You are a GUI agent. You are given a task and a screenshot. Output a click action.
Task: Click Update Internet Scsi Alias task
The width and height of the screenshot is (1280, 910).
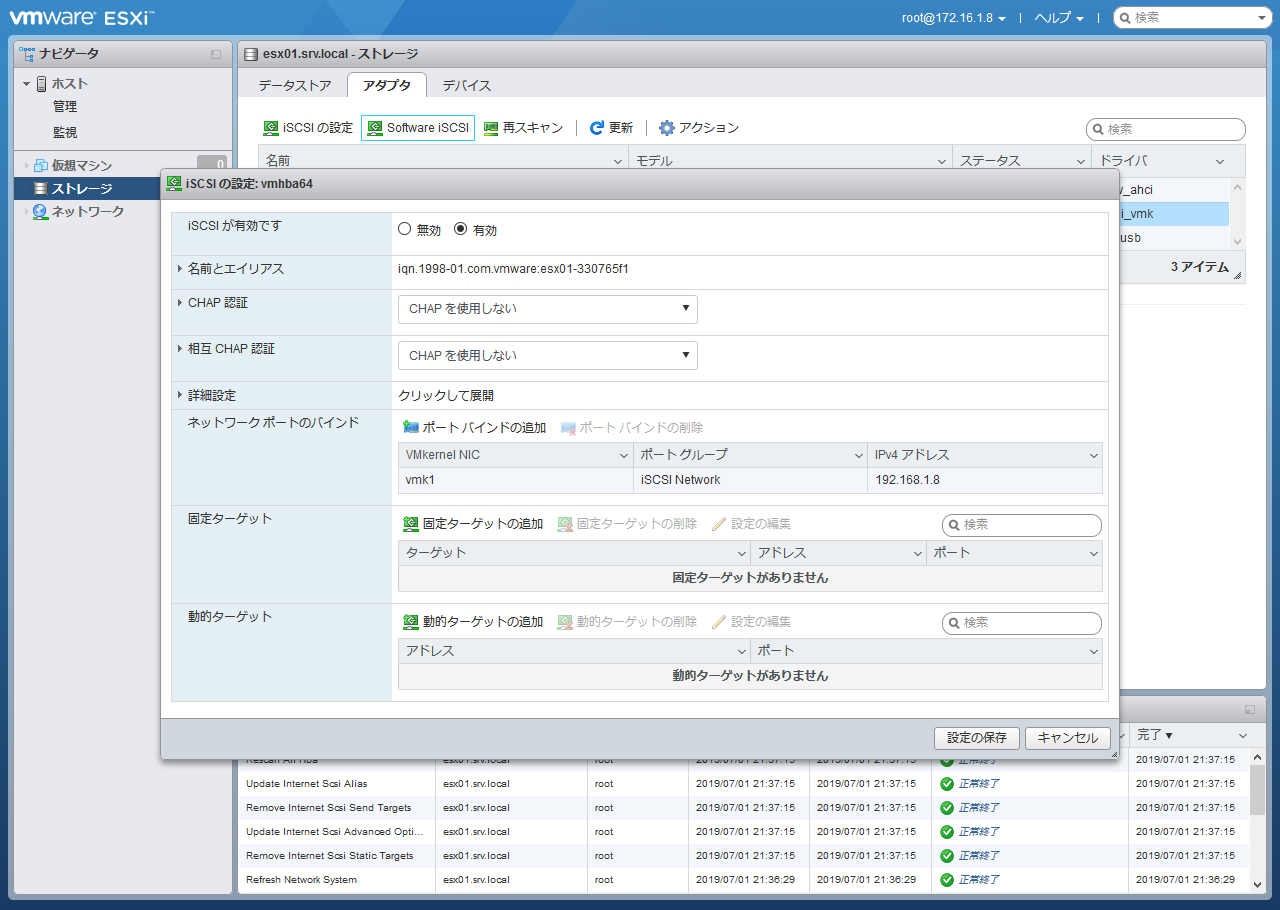coord(306,784)
